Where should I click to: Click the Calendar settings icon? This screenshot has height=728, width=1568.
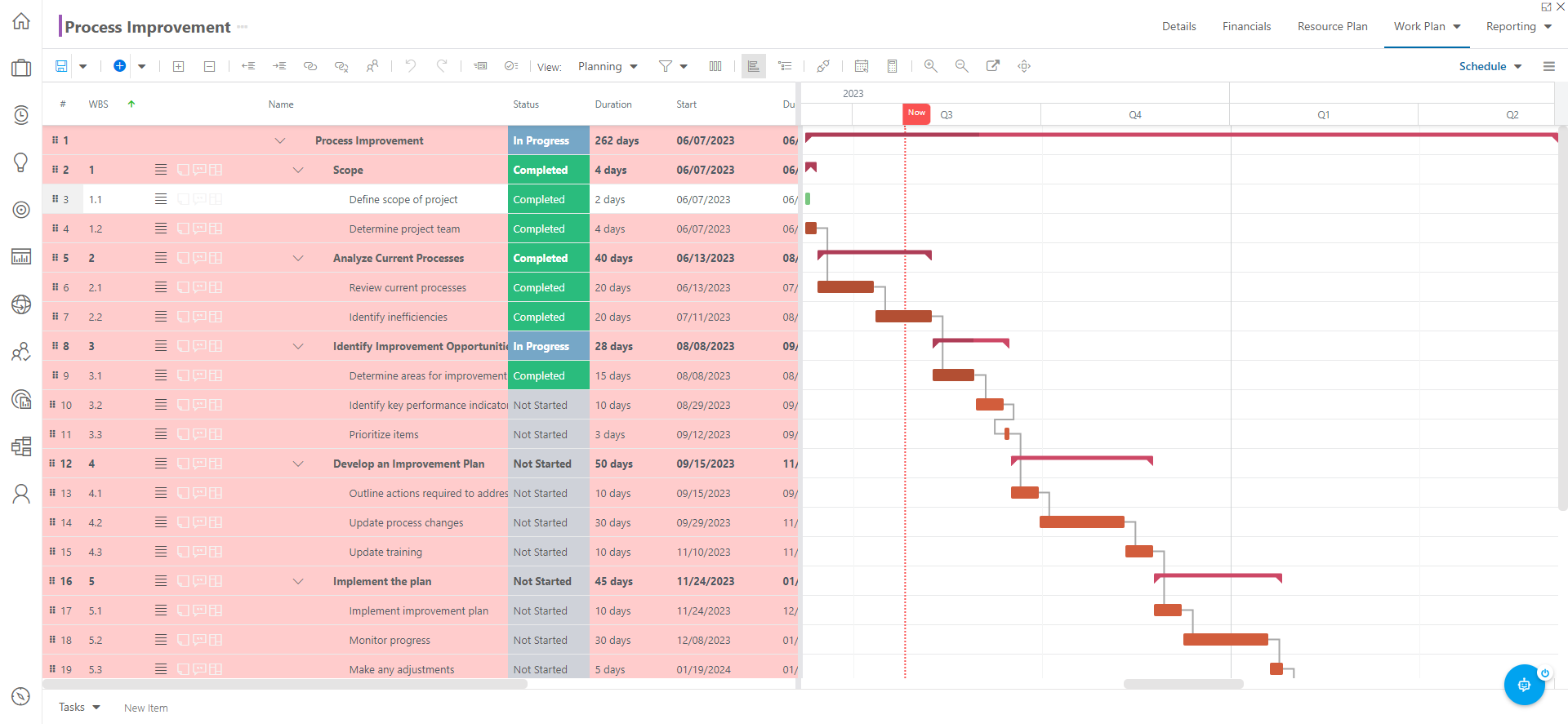click(862, 66)
